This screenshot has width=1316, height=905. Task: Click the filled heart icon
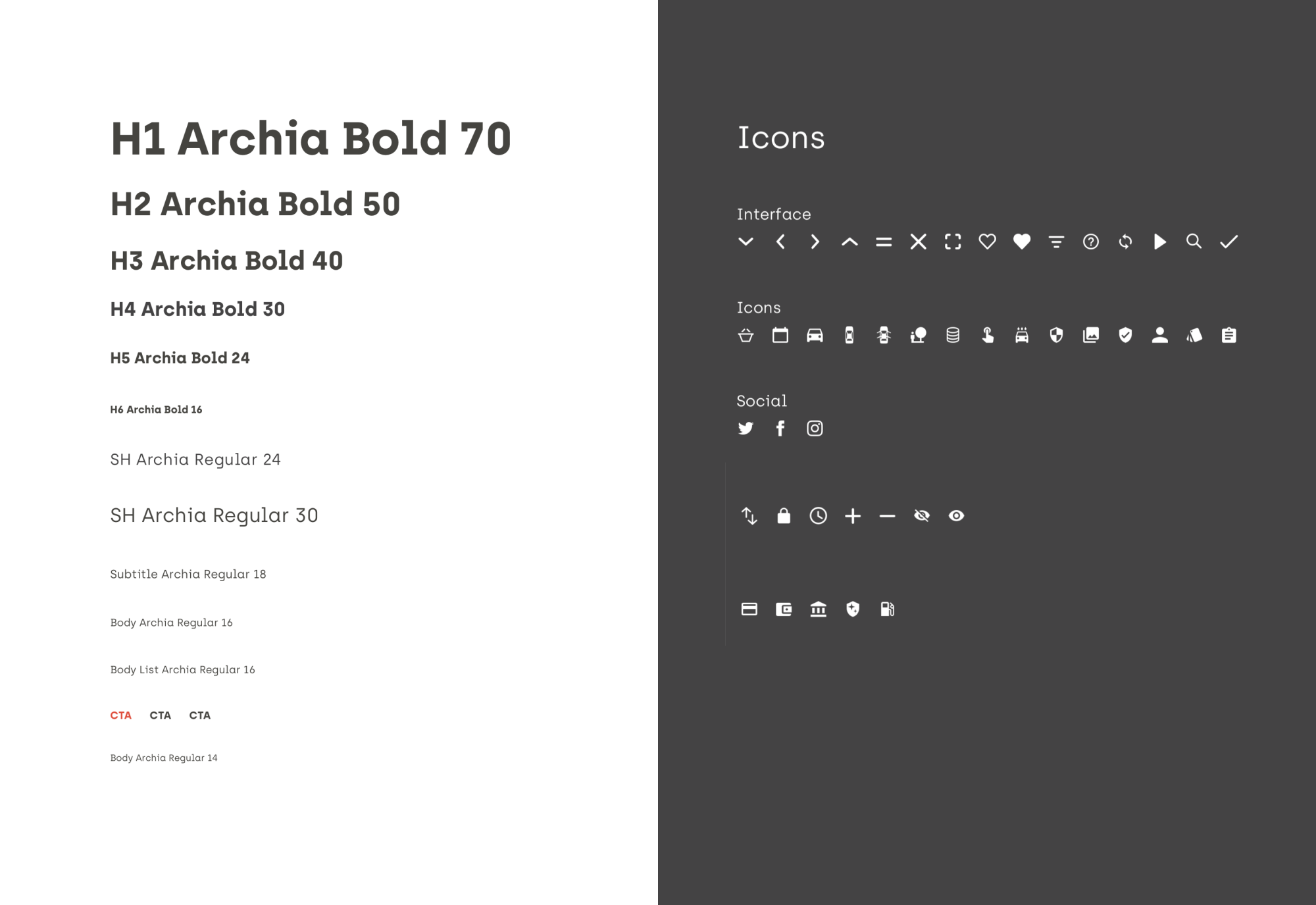(1022, 242)
